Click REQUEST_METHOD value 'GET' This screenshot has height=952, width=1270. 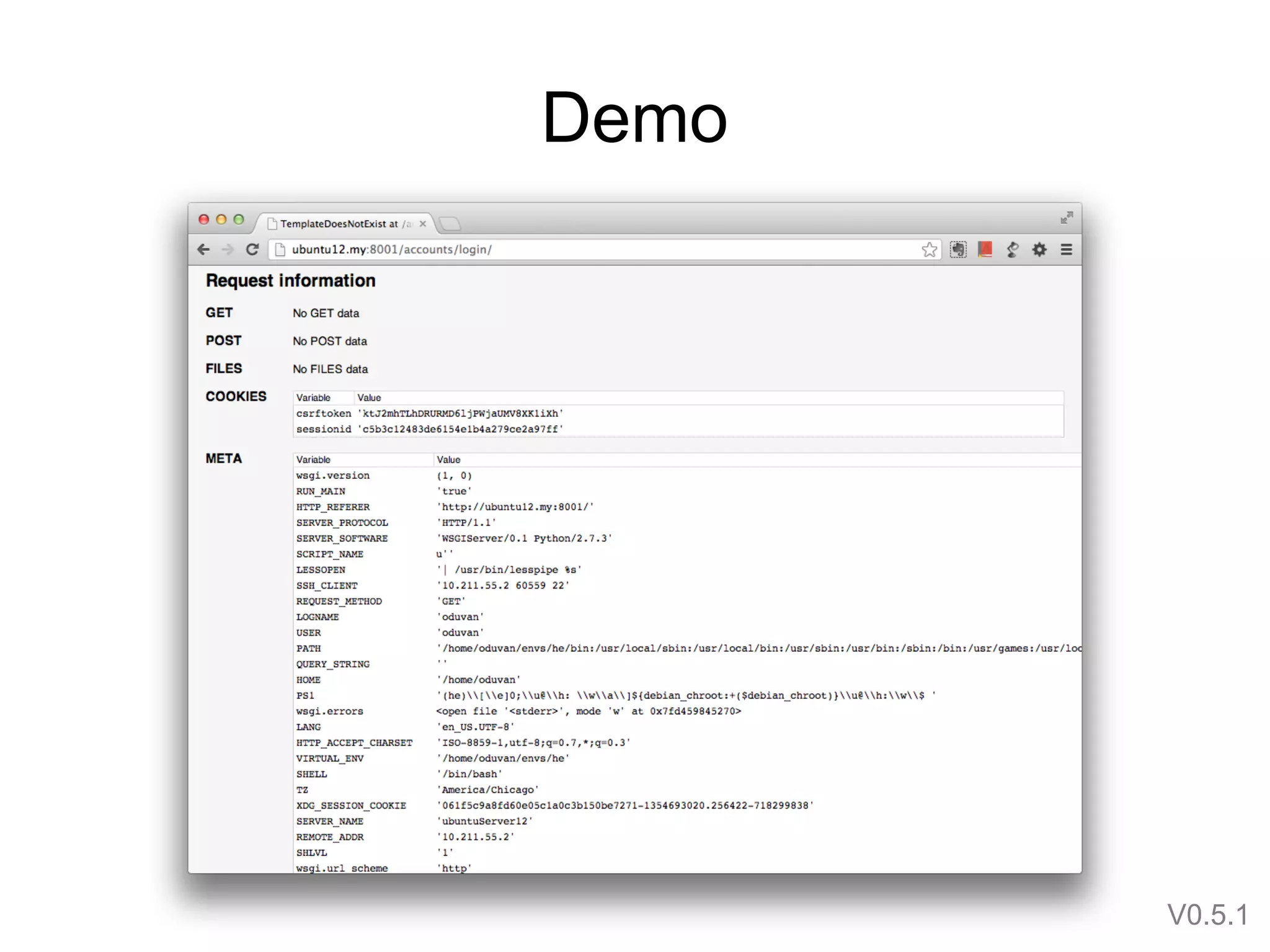(x=451, y=602)
